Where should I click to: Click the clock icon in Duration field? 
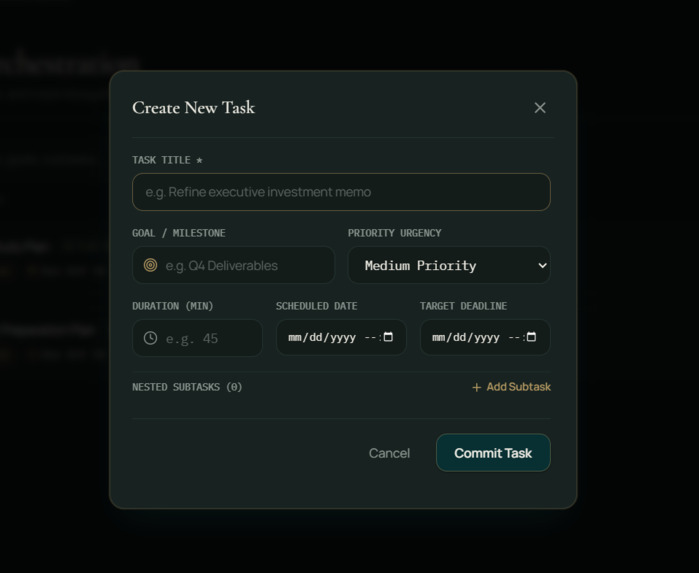click(150, 338)
